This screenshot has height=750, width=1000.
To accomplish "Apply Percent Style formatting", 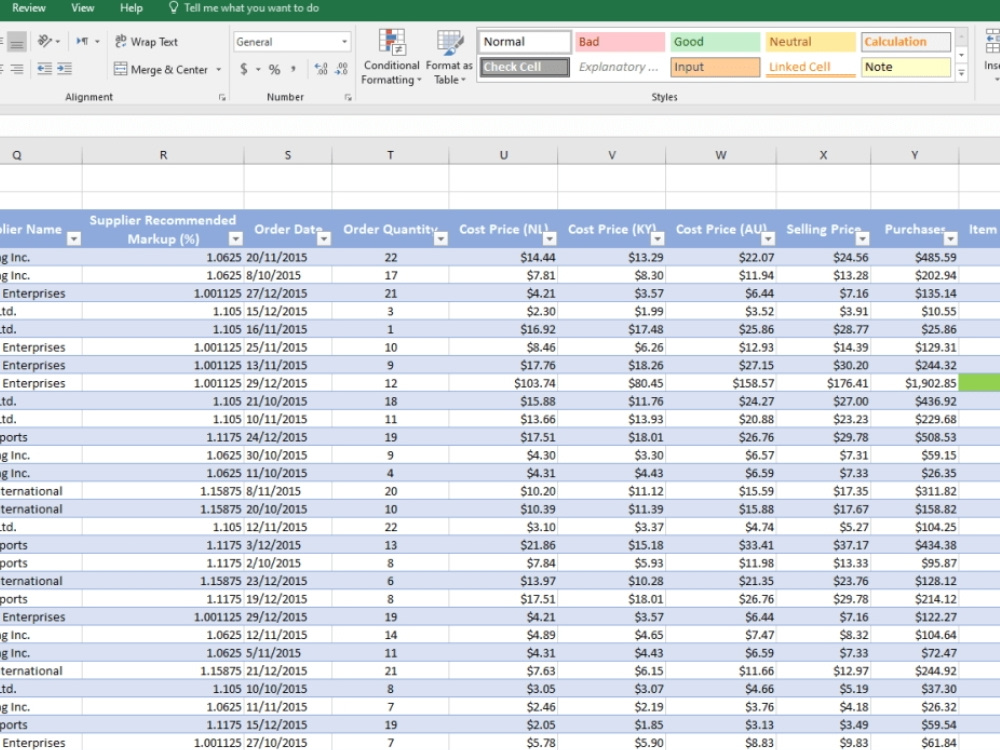I will (x=274, y=69).
